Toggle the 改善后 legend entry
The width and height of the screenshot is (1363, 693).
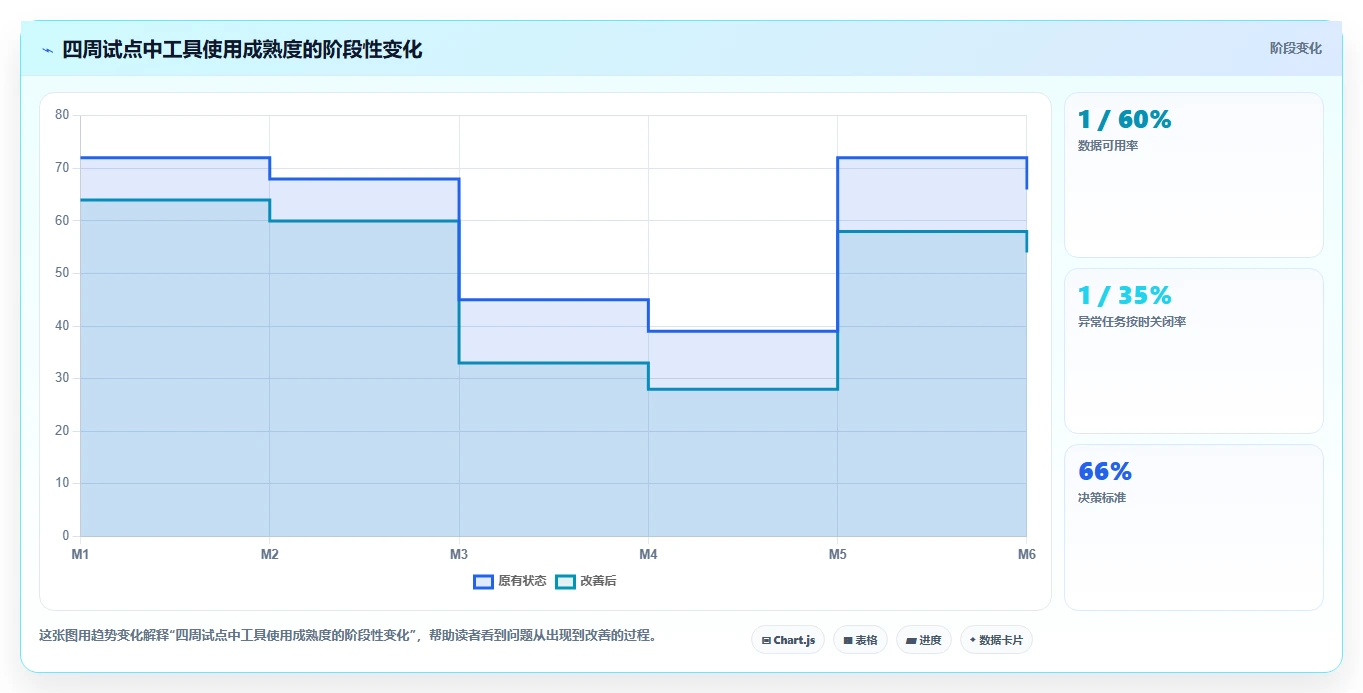coord(586,581)
